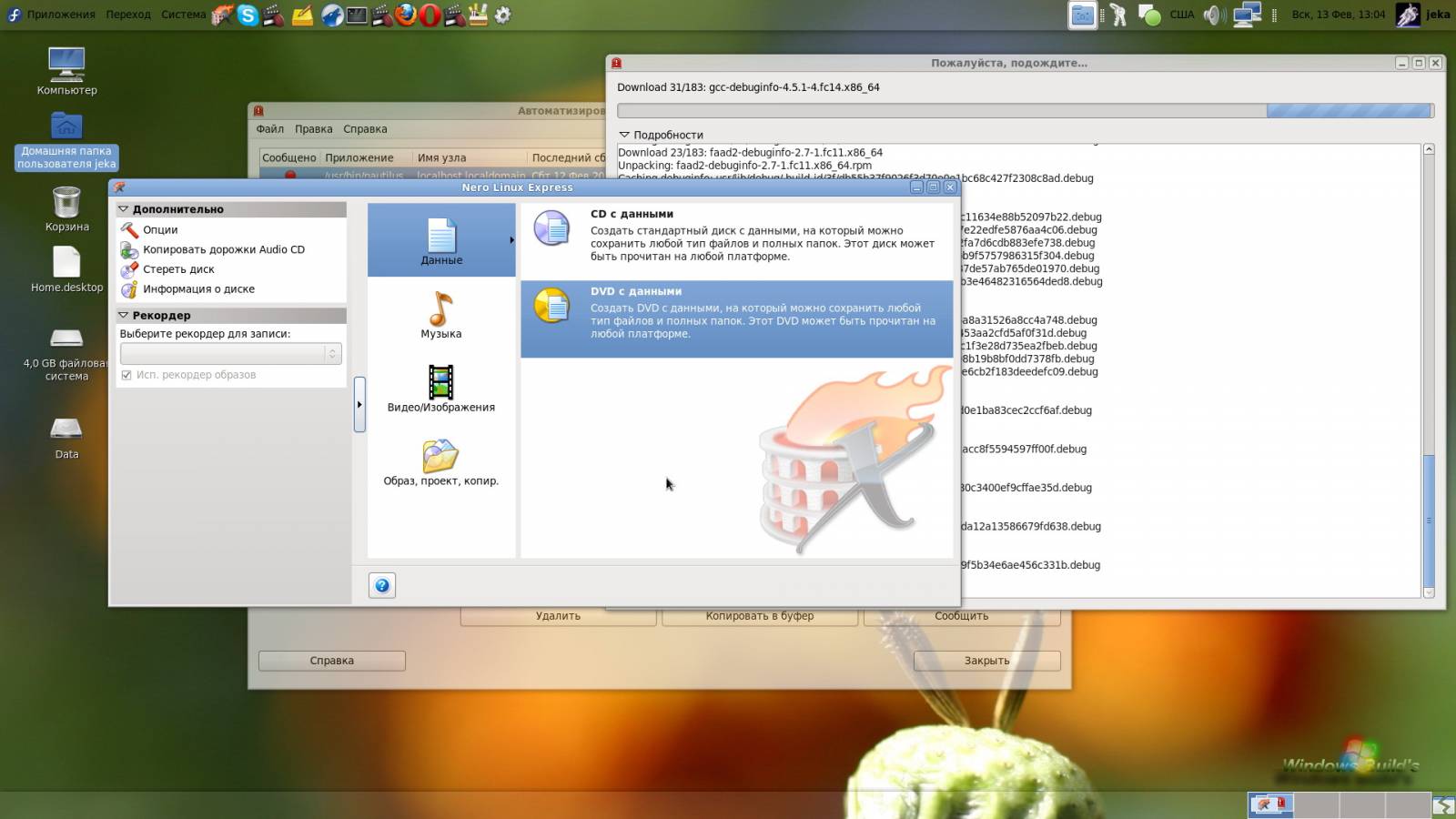Viewport: 1456px width, 819px height.
Task: Open Справка menu in the background window
Action: click(365, 129)
